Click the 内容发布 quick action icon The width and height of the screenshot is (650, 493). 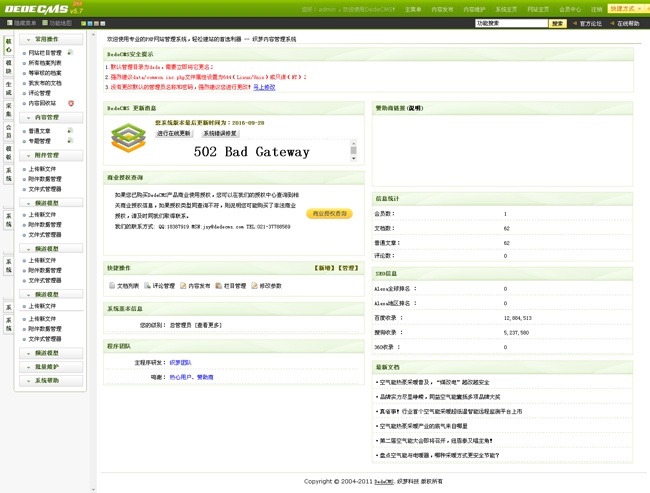pyautogui.click(x=183, y=286)
